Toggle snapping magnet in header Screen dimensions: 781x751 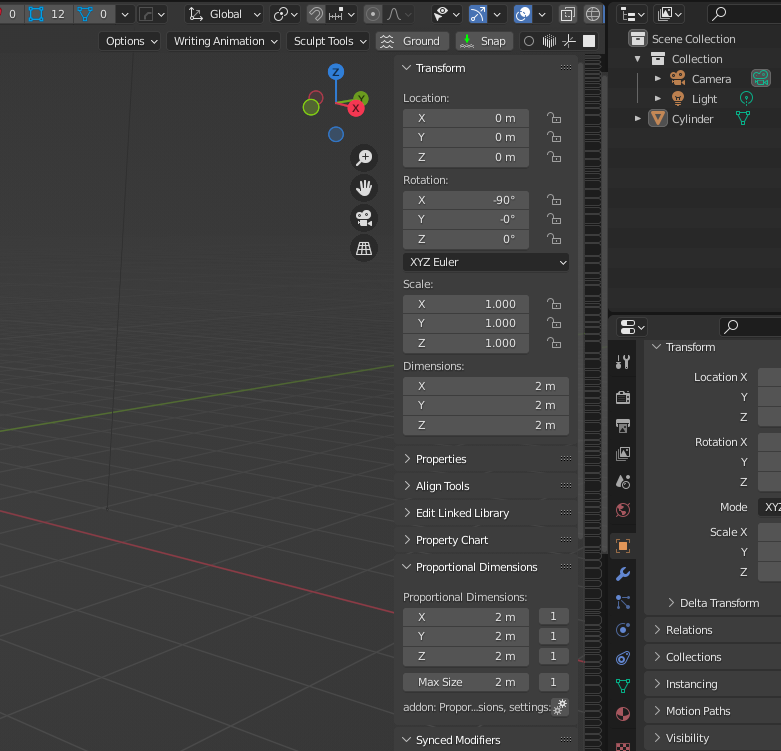316,14
